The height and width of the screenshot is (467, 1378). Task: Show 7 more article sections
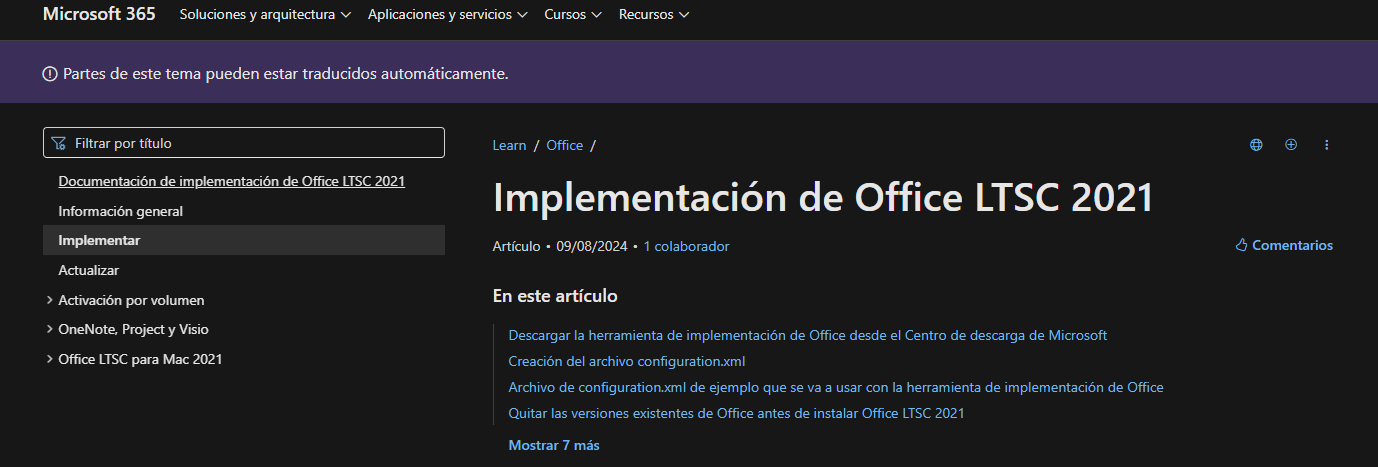(554, 445)
